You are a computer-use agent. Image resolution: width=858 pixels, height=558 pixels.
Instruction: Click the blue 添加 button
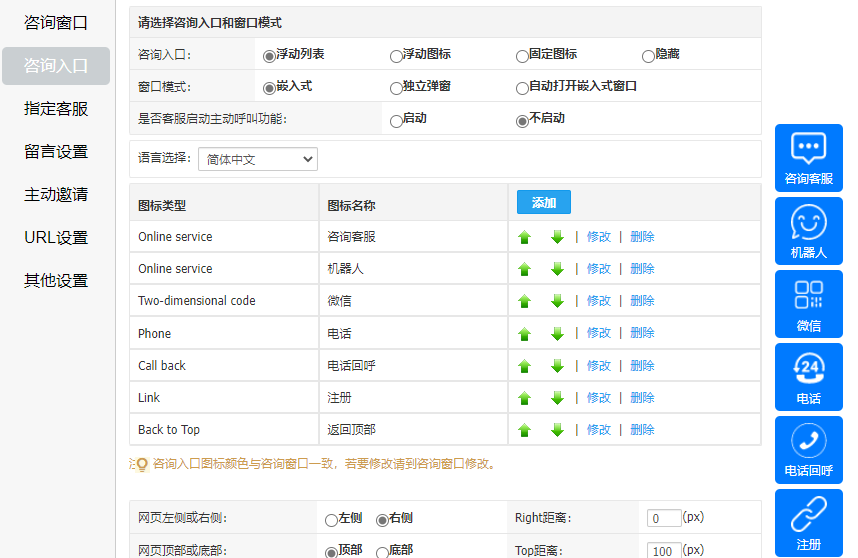pos(543,203)
